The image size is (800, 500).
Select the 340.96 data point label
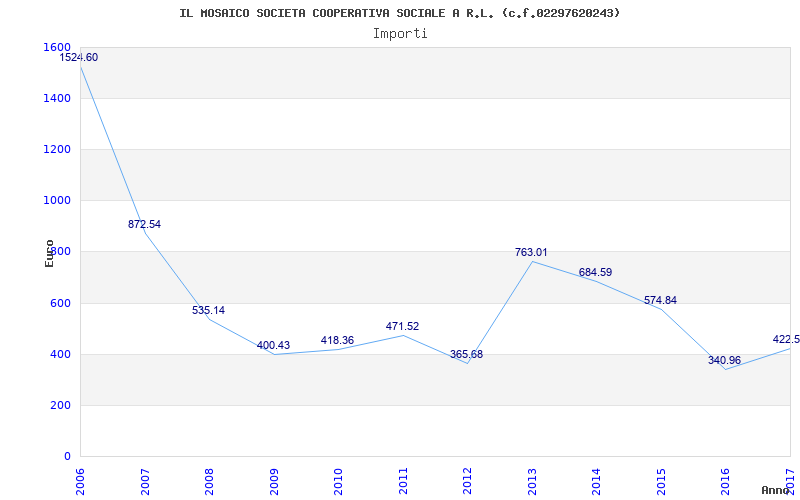coord(724,360)
